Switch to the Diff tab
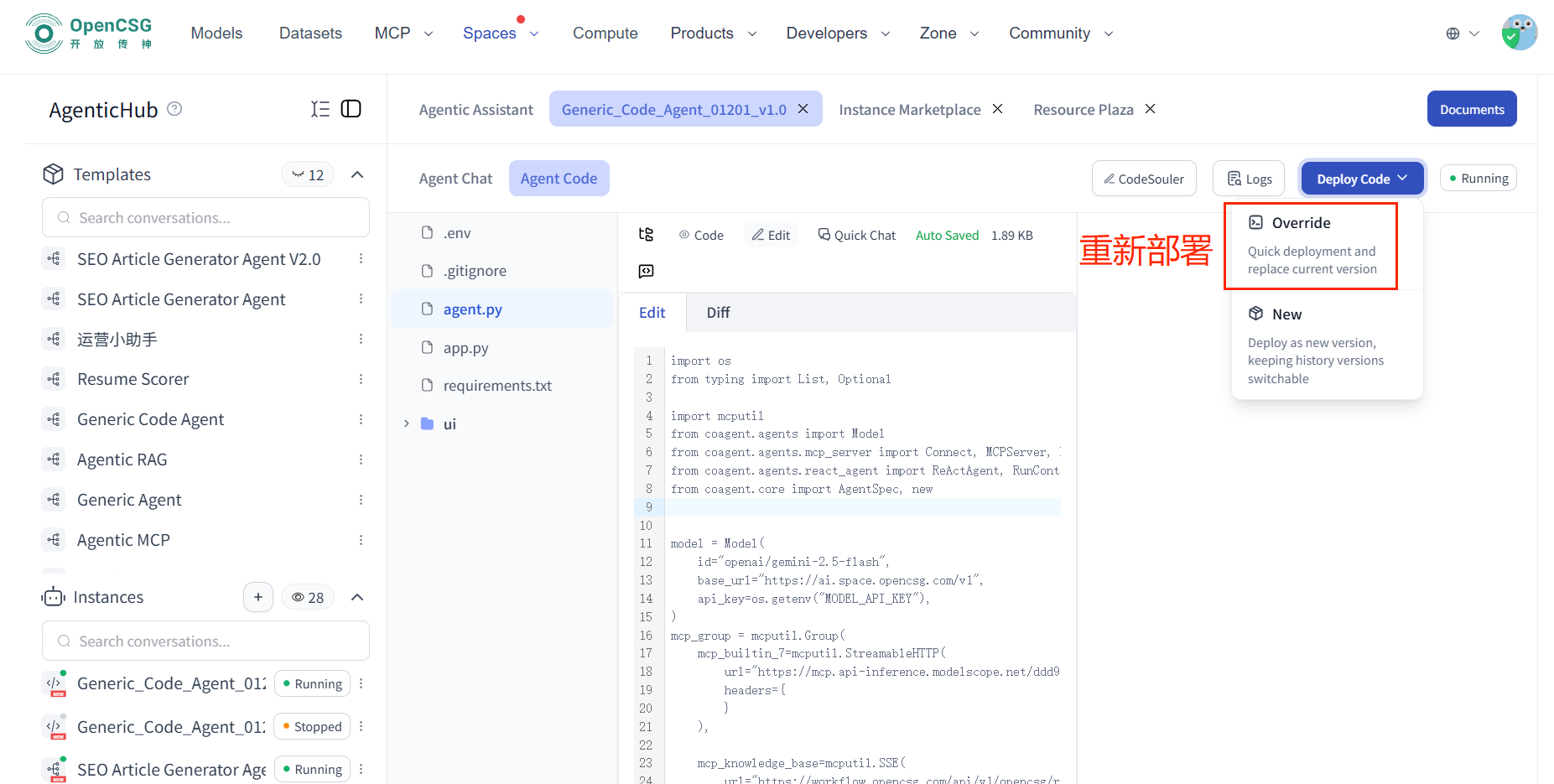This screenshot has width=1554, height=784. click(x=718, y=313)
